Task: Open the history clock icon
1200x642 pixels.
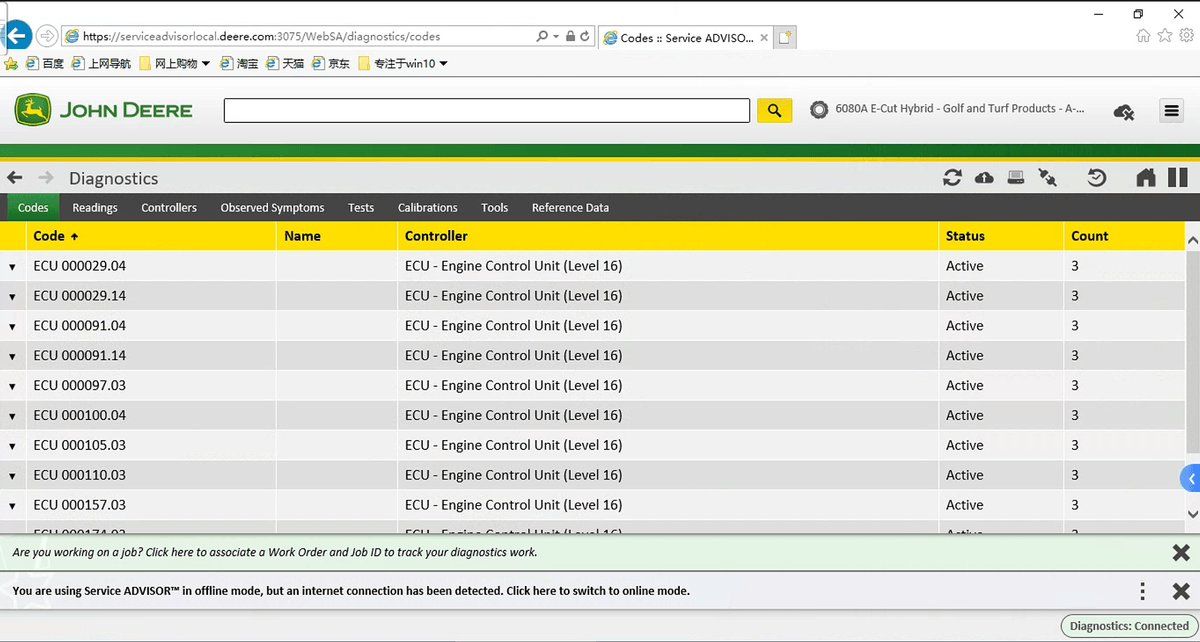Action: tap(1097, 178)
